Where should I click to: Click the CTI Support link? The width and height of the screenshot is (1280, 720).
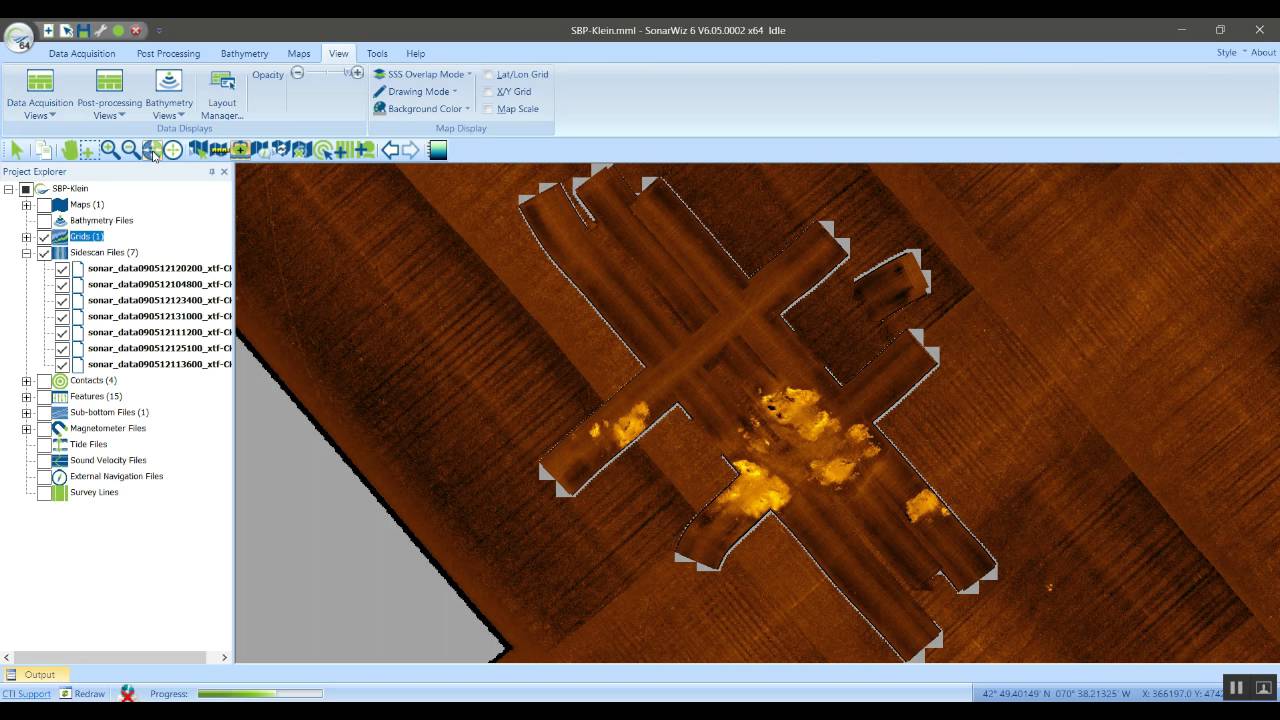(x=26, y=694)
